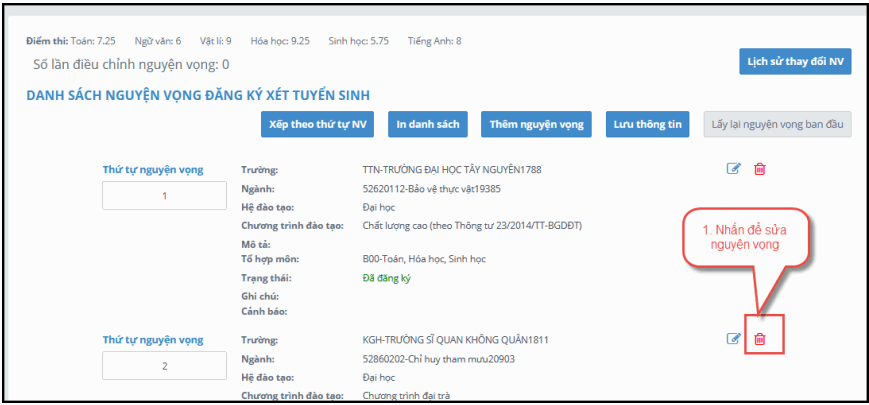The image size is (869, 405).
Task: Click Chương trình đại trà text
Action: (406, 396)
